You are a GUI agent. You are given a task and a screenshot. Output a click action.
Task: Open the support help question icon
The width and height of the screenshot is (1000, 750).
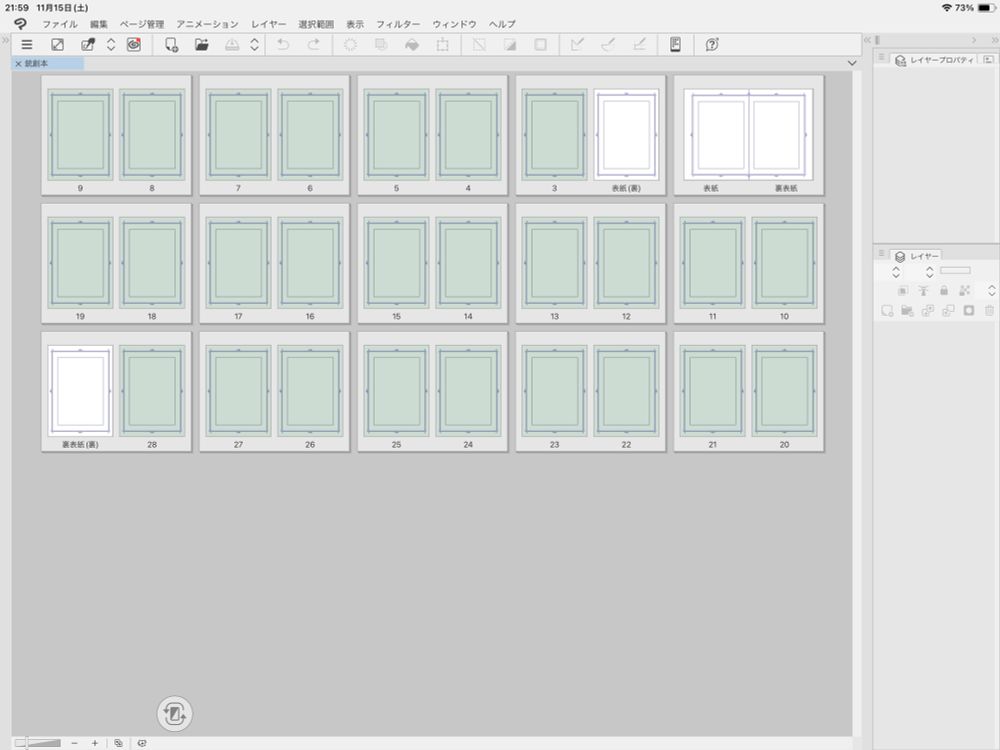pos(712,45)
